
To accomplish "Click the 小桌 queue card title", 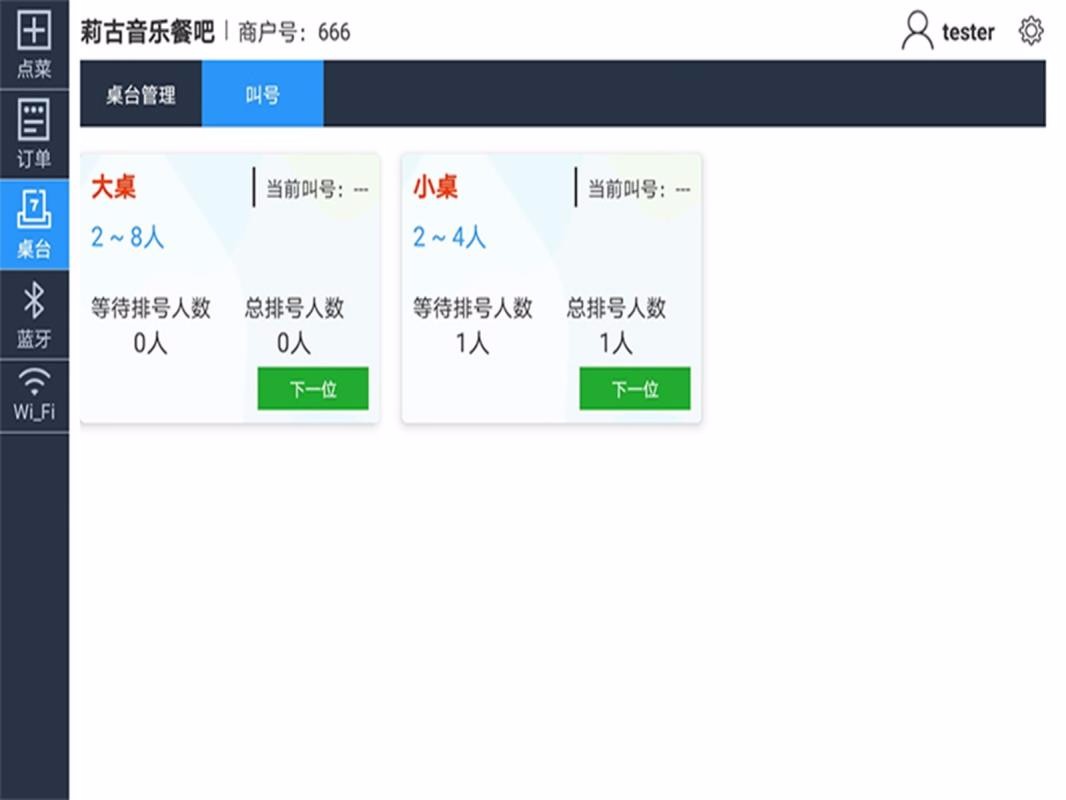I will pos(436,187).
